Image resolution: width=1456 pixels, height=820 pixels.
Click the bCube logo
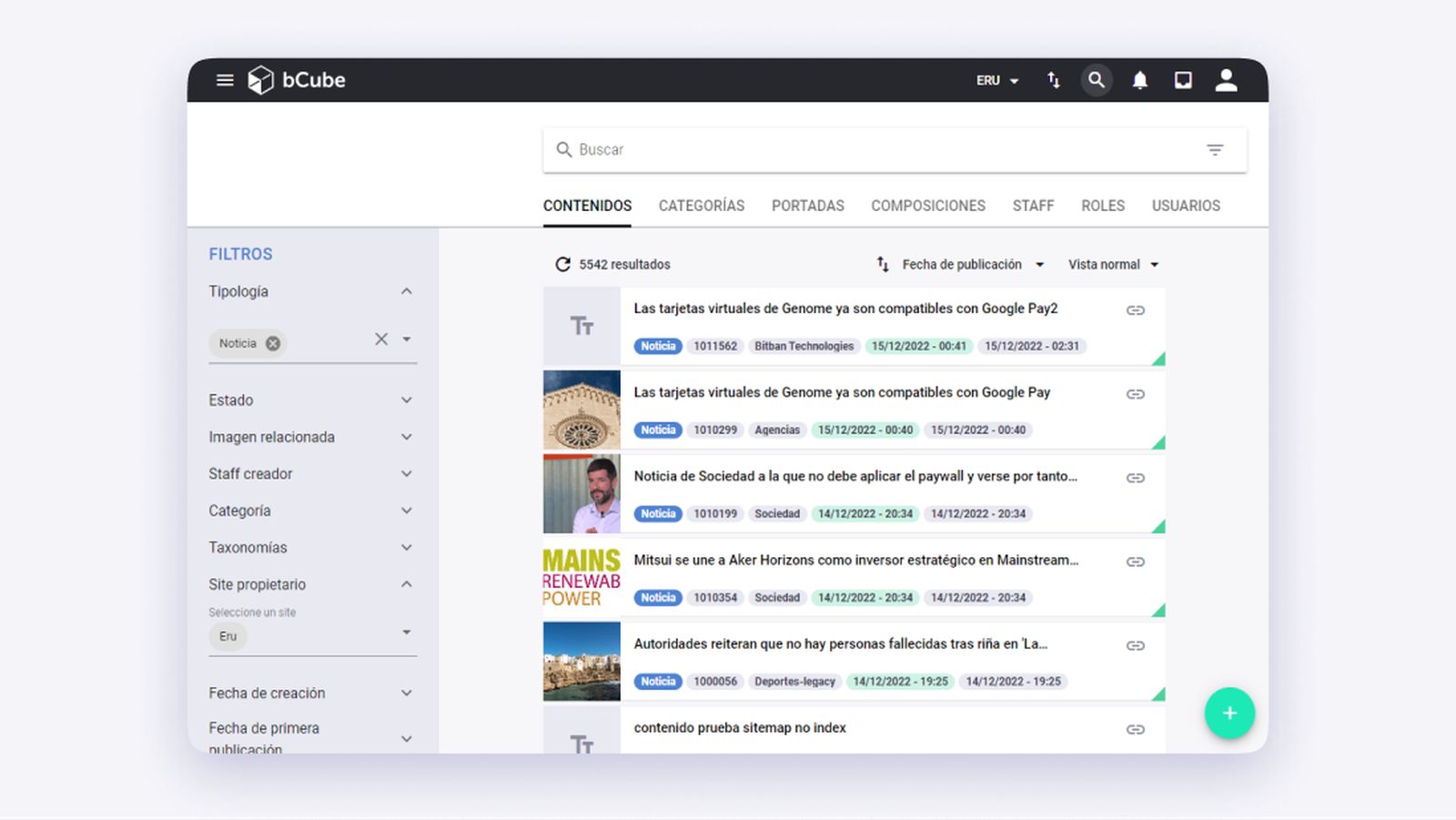(x=284, y=80)
